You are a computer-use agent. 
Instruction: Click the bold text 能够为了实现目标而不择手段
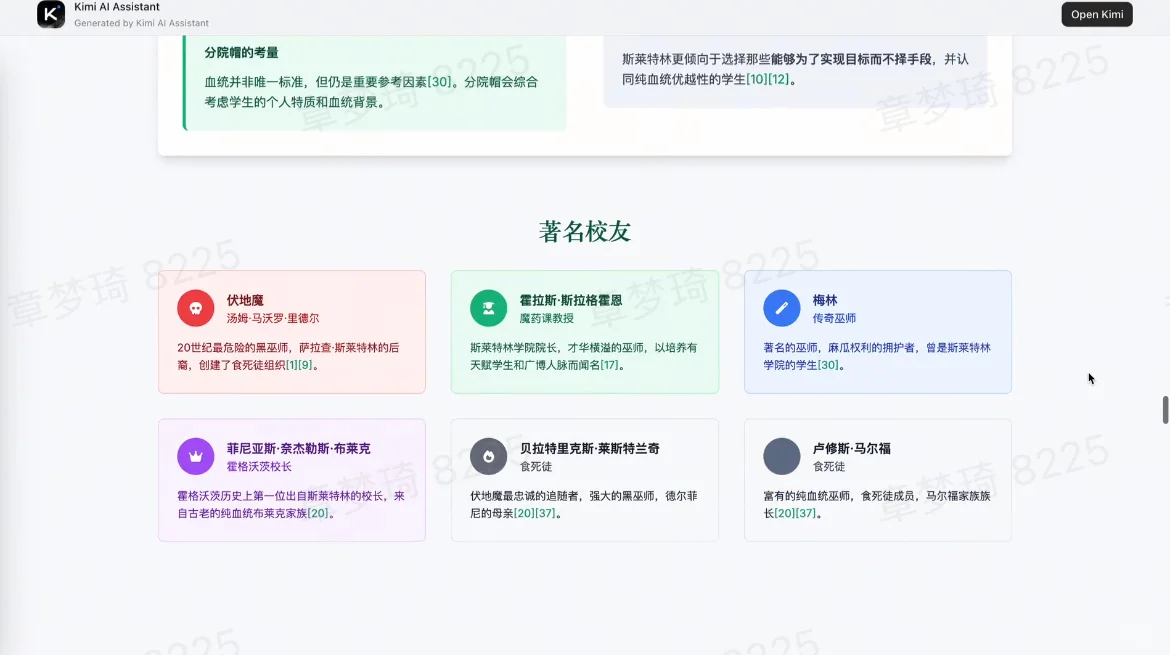(851, 59)
